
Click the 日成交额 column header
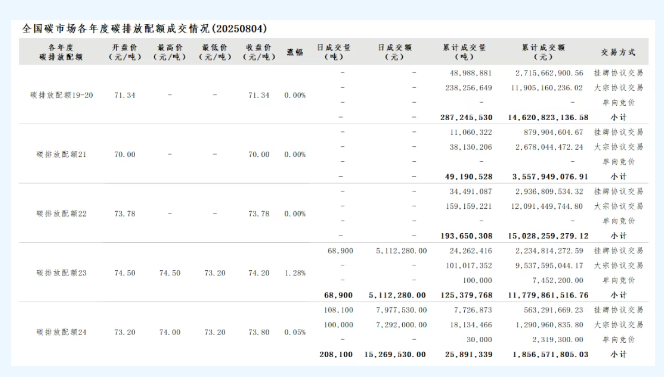[395, 52]
